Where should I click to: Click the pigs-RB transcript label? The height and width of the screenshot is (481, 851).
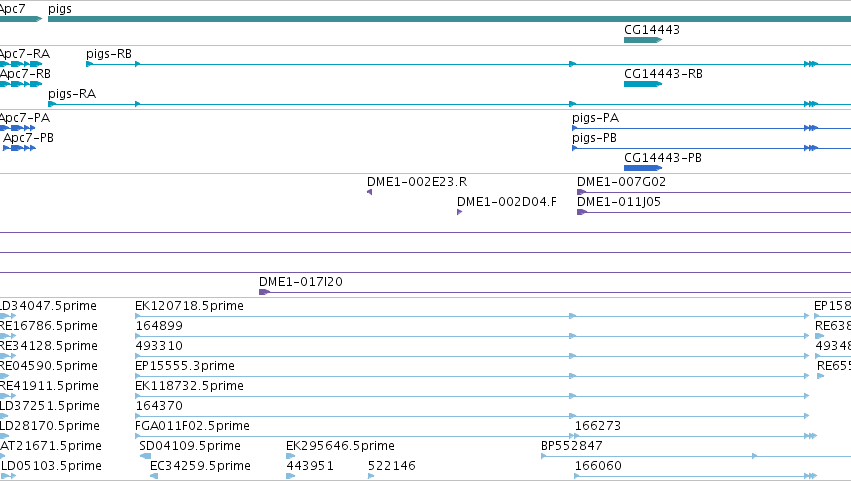(109, 54)
